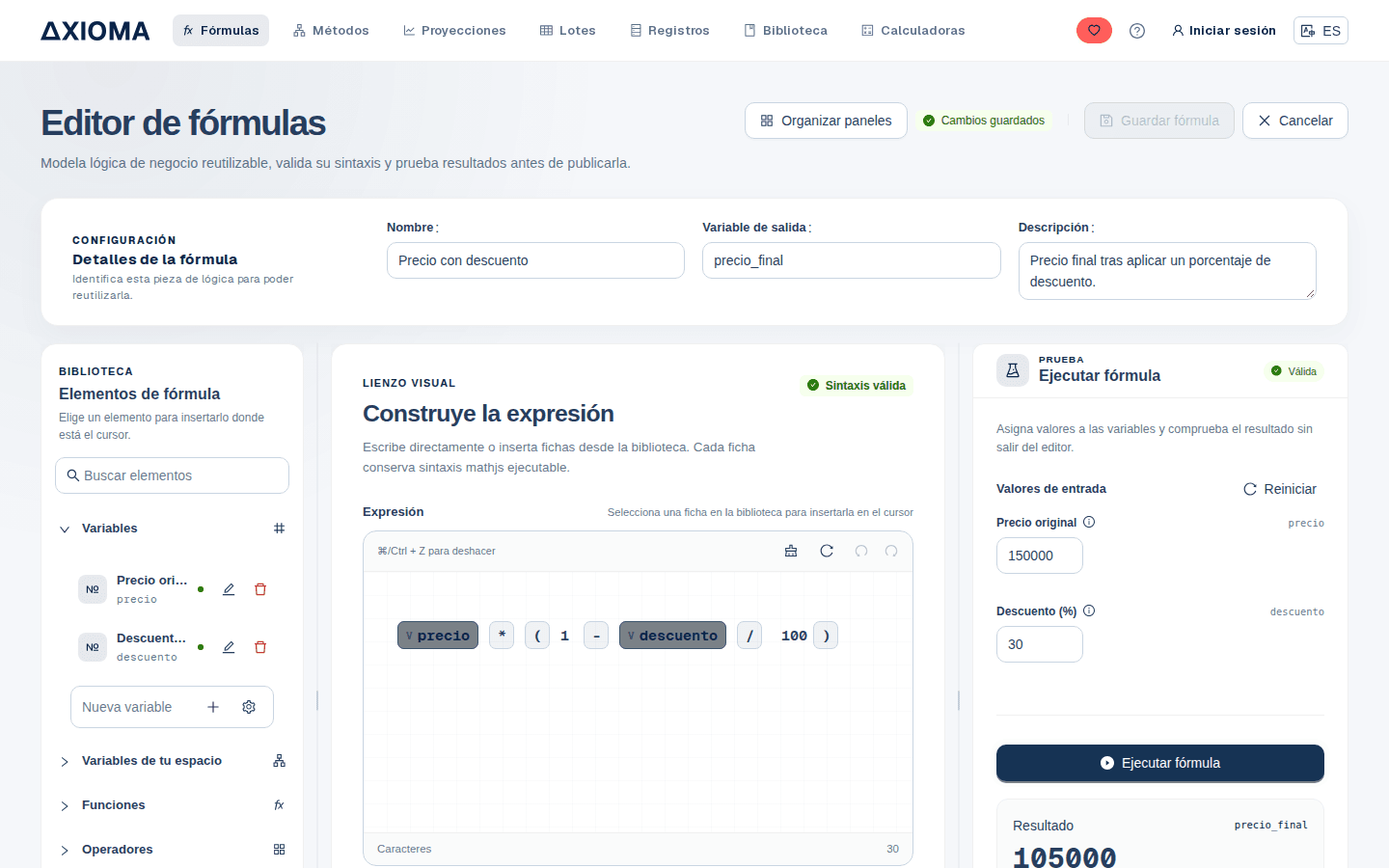1389x868 pixels.
Task: Click the reset expression circular arrow
Action: [827, 551]
